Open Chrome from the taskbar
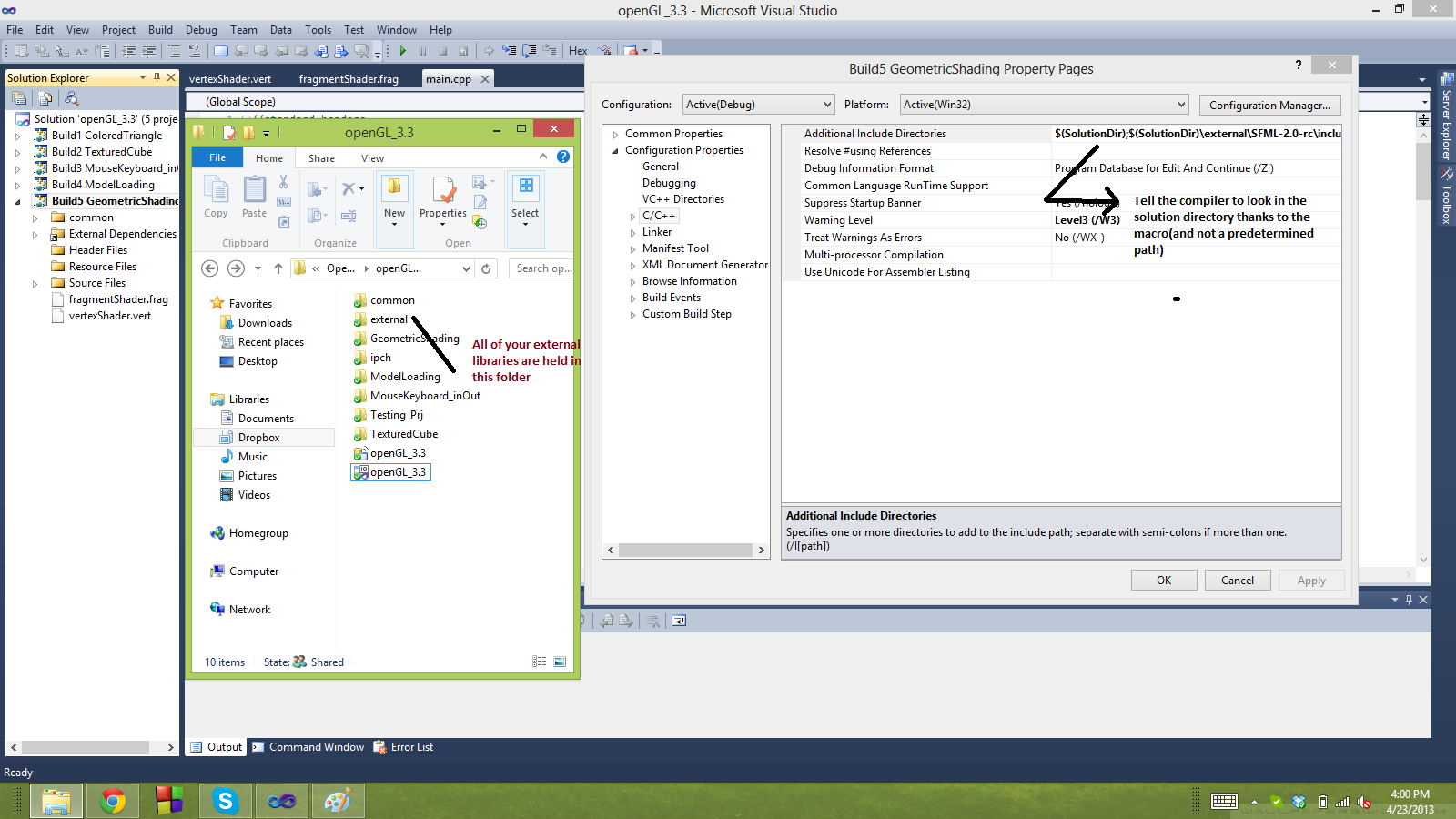 [113, 801]
